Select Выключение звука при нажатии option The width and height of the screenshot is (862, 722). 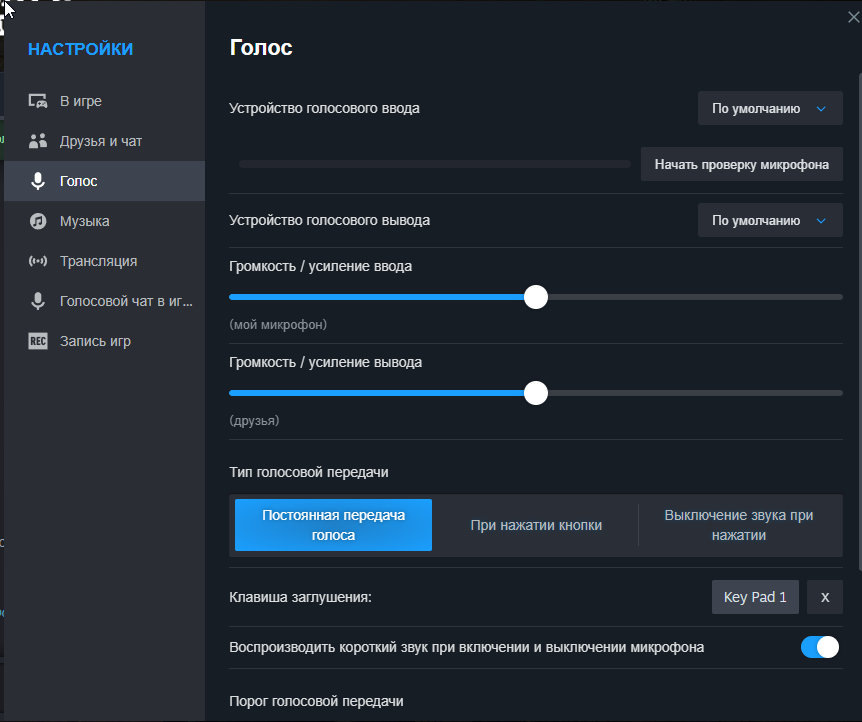pyautogui.click(x=738, y=525)
